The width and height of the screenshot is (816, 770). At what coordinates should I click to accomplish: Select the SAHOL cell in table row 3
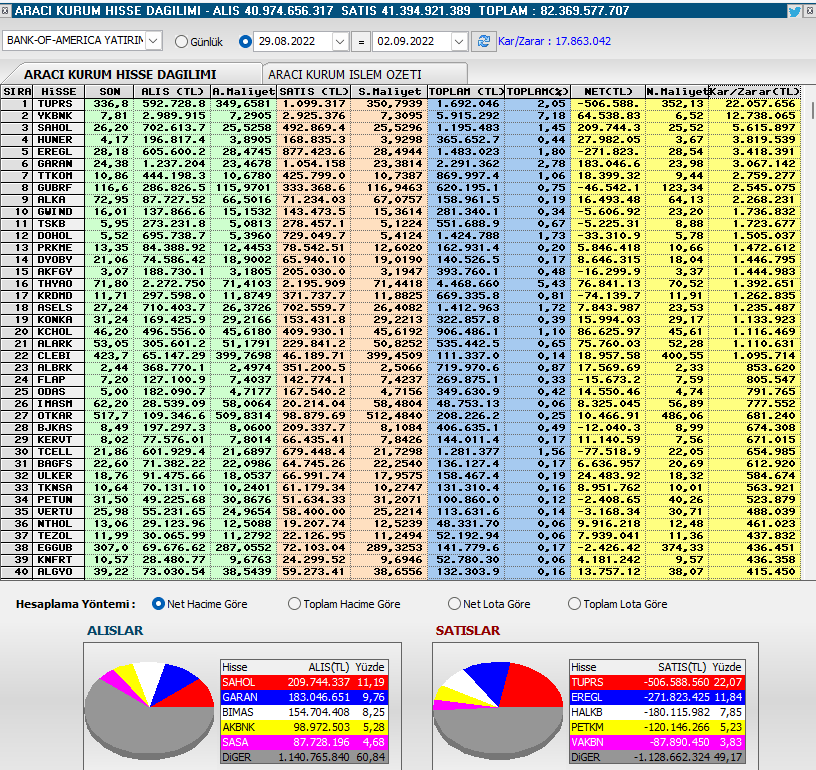coord(59,127)
